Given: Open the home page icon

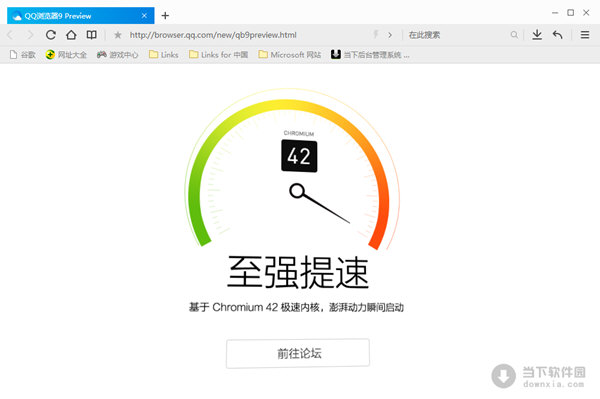Looking at the screenshot, I should pyautogui.click(x=71, y=35).
